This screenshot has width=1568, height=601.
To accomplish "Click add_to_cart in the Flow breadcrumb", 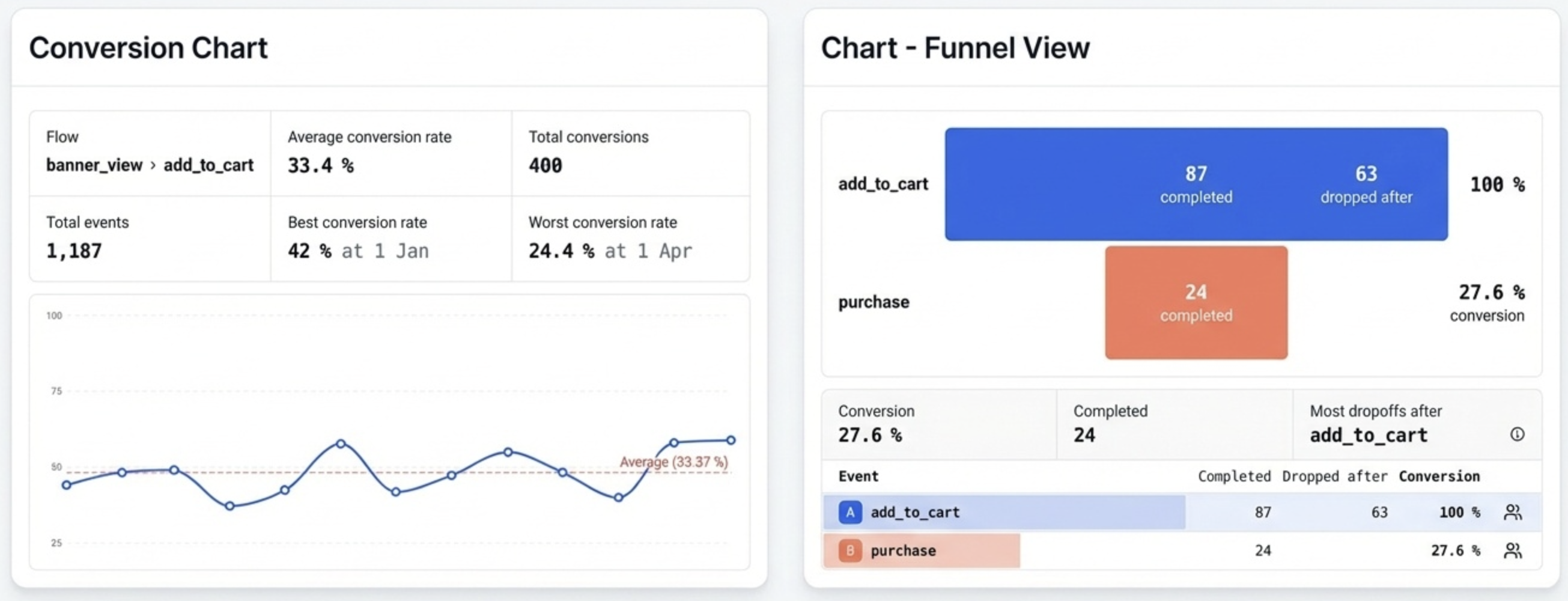I will point(209,165).
